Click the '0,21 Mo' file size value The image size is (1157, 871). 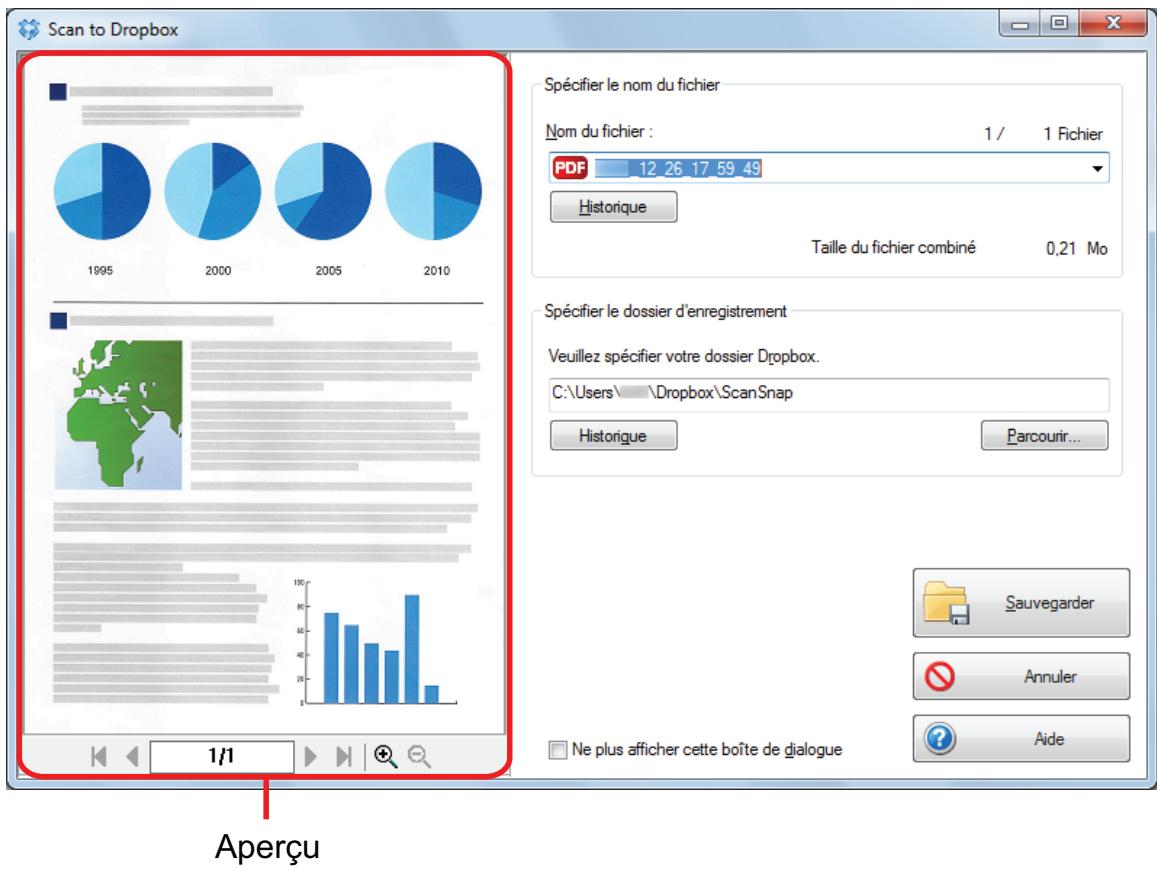1077,248
